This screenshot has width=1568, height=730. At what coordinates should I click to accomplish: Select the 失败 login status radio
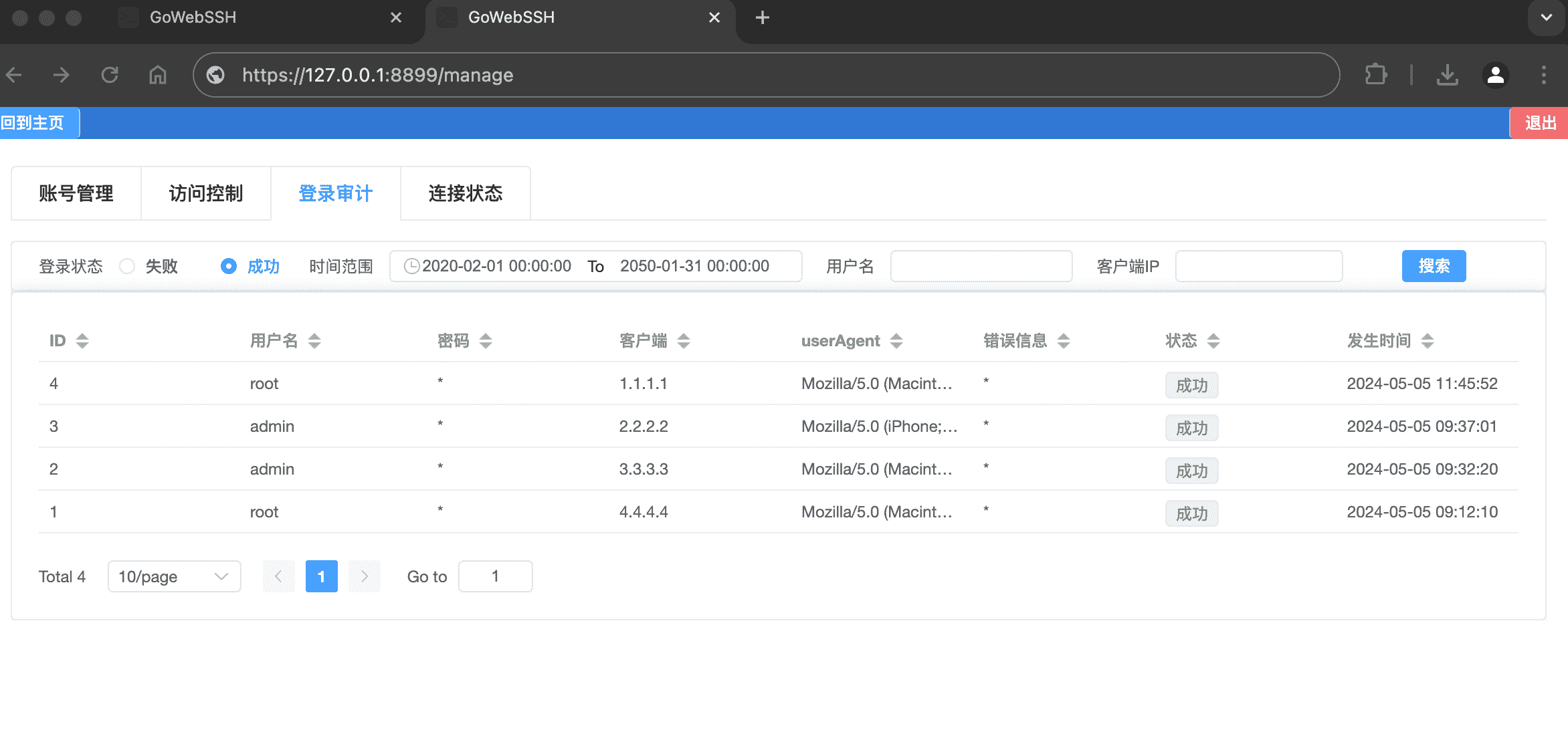pos(127,266)
